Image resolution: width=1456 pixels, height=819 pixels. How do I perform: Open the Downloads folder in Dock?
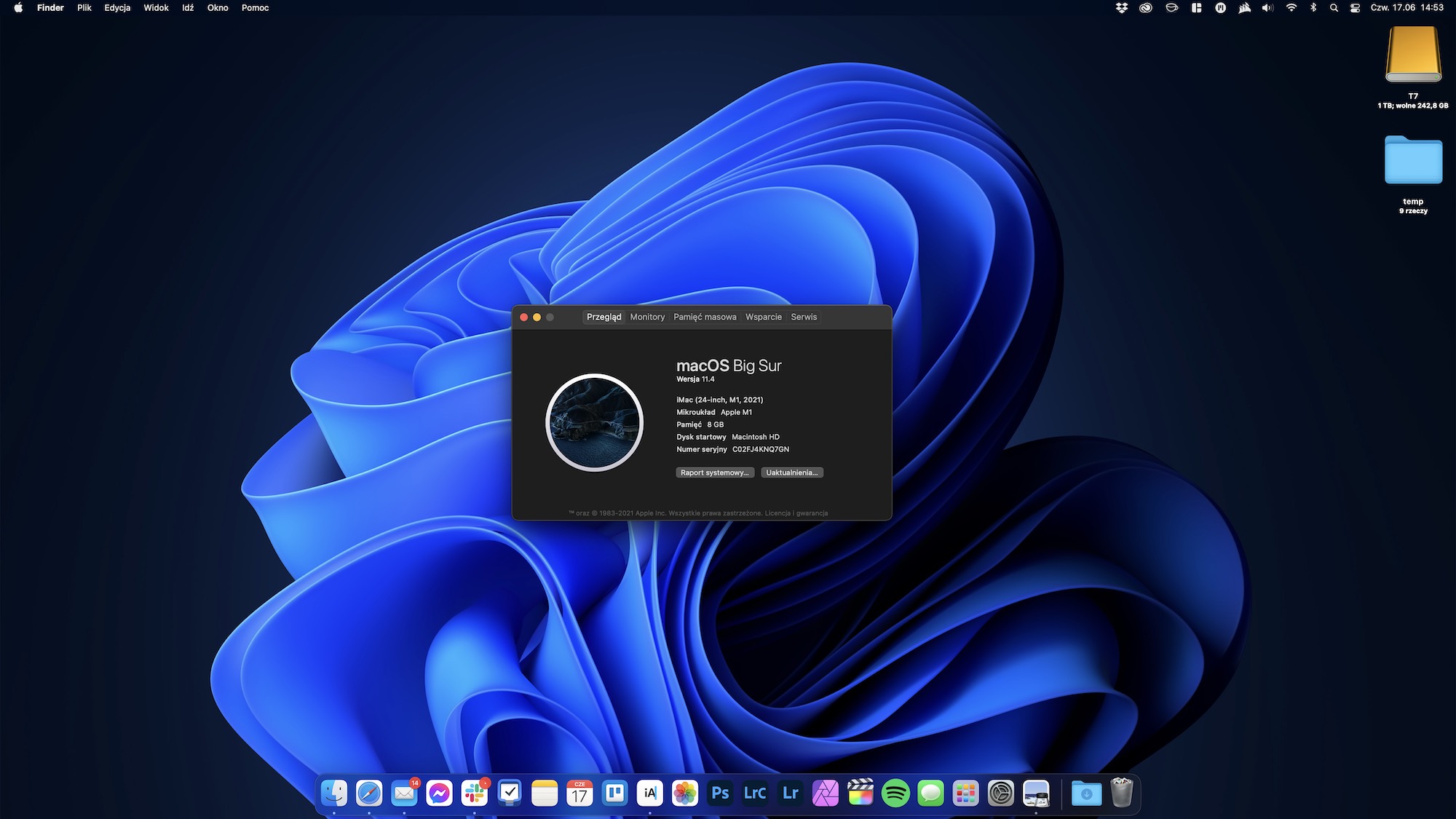click(1086, 793)
